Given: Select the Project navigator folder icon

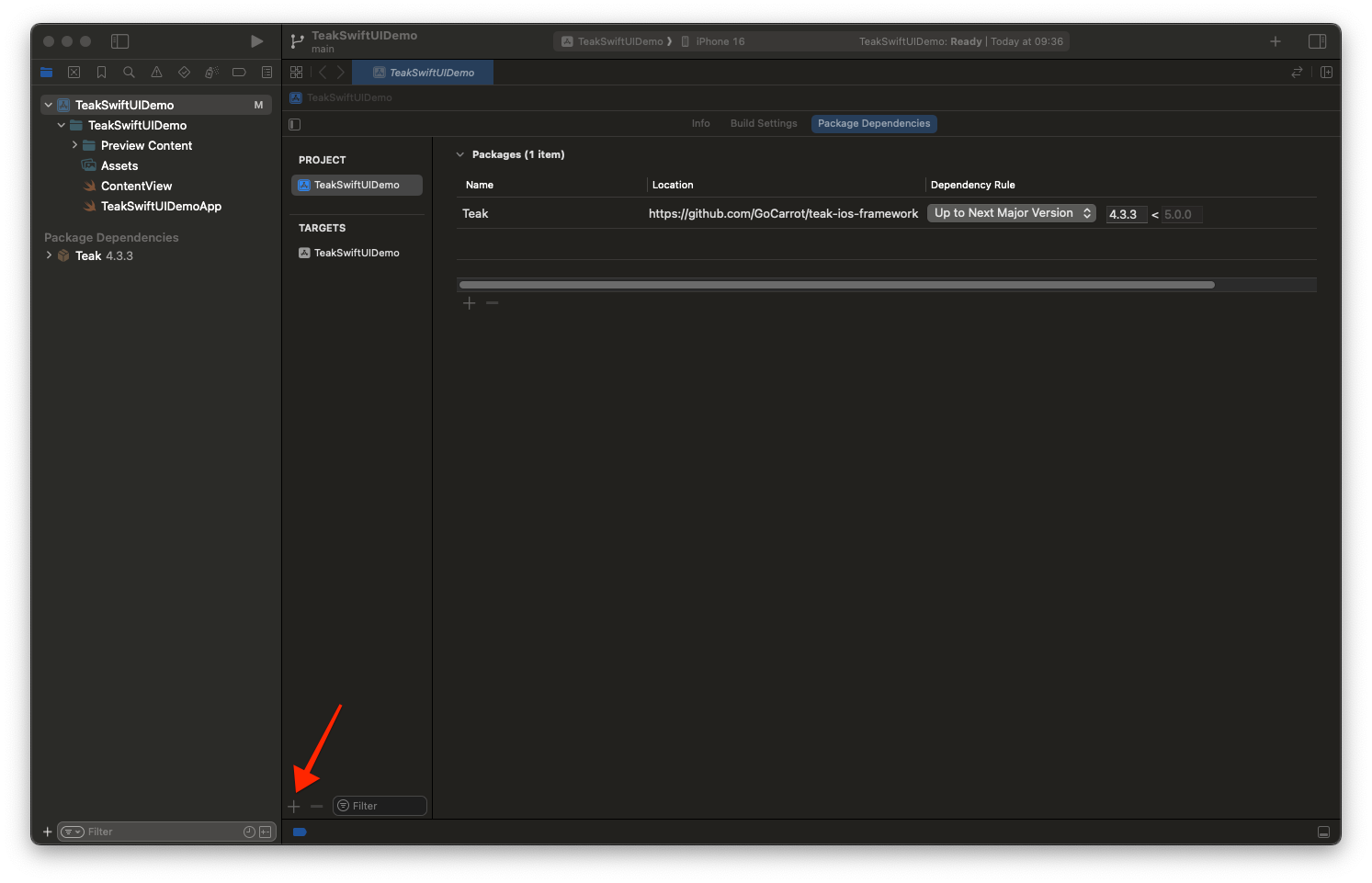Looking at the screenshot, I should [x=47, y=73].
